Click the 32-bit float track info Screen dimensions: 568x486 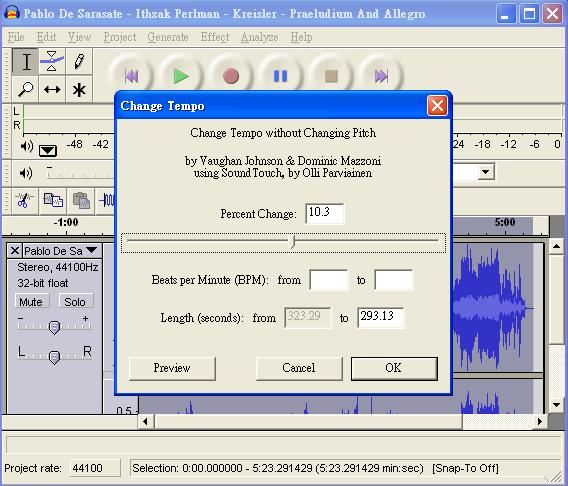(x=43, y=283)
